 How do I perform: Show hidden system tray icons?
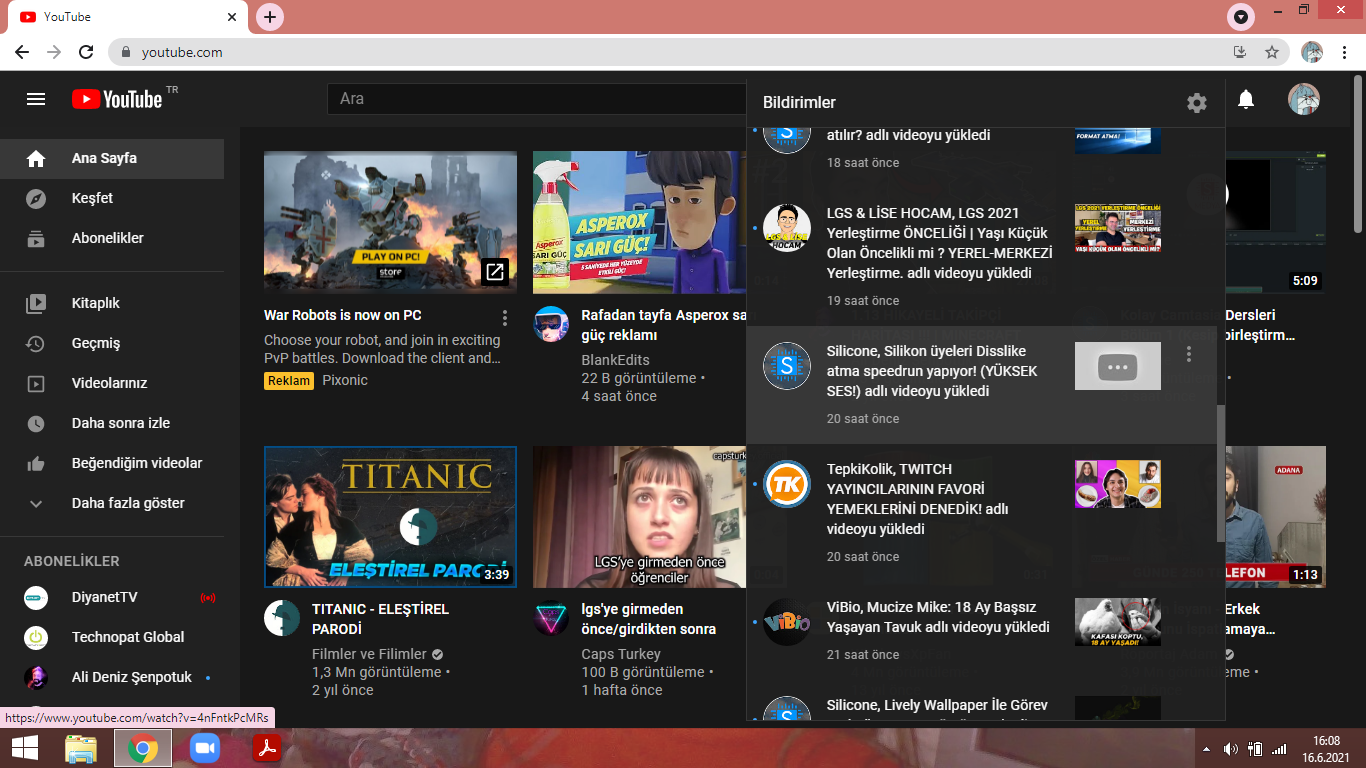pyautogui.click(x=1206, y=749)
